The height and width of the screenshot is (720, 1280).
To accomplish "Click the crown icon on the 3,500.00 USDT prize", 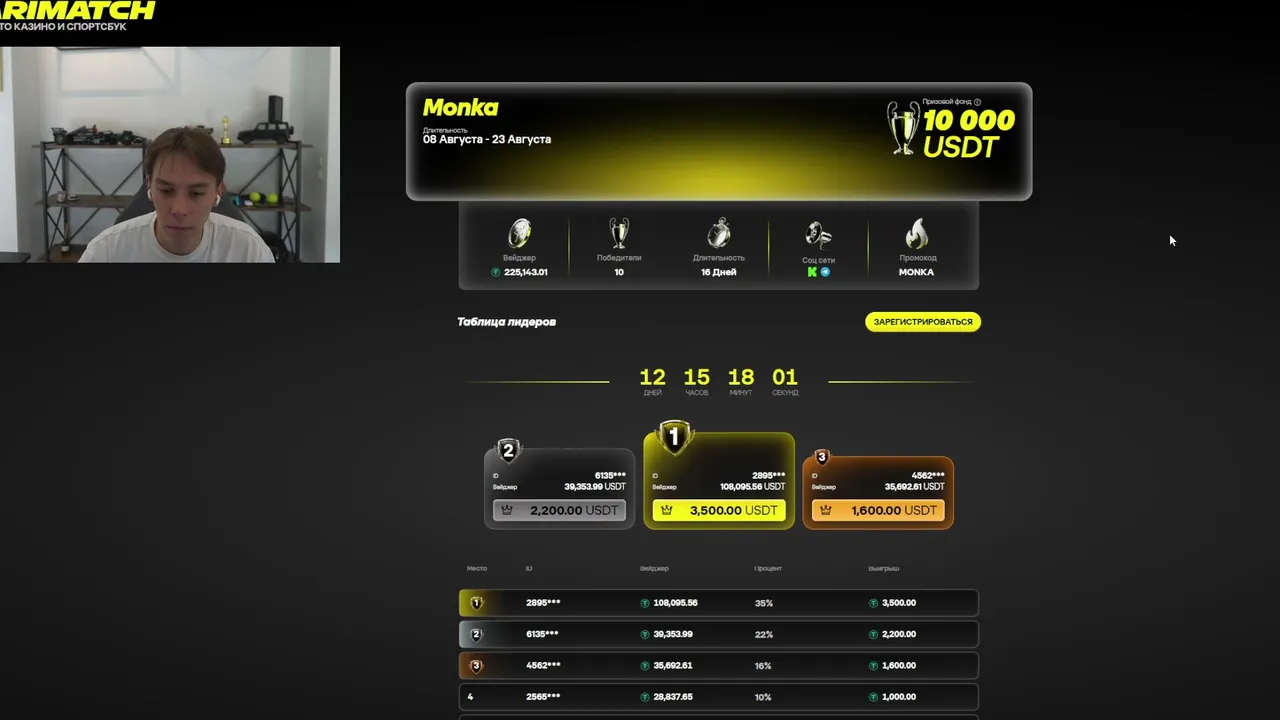I will pyautogui.click(x=666, y=510).
